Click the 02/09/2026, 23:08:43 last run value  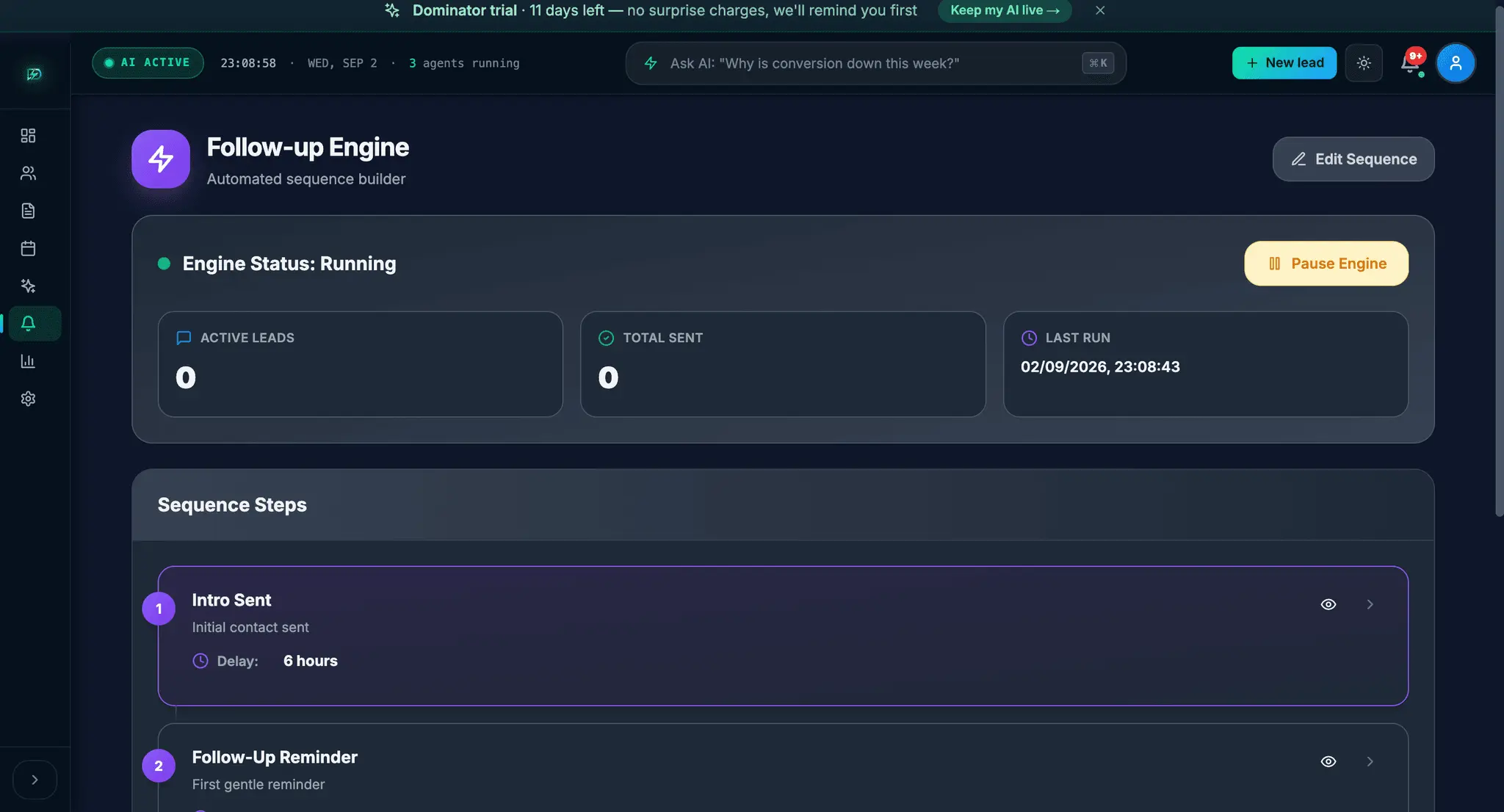click(x=1100, y=367)
